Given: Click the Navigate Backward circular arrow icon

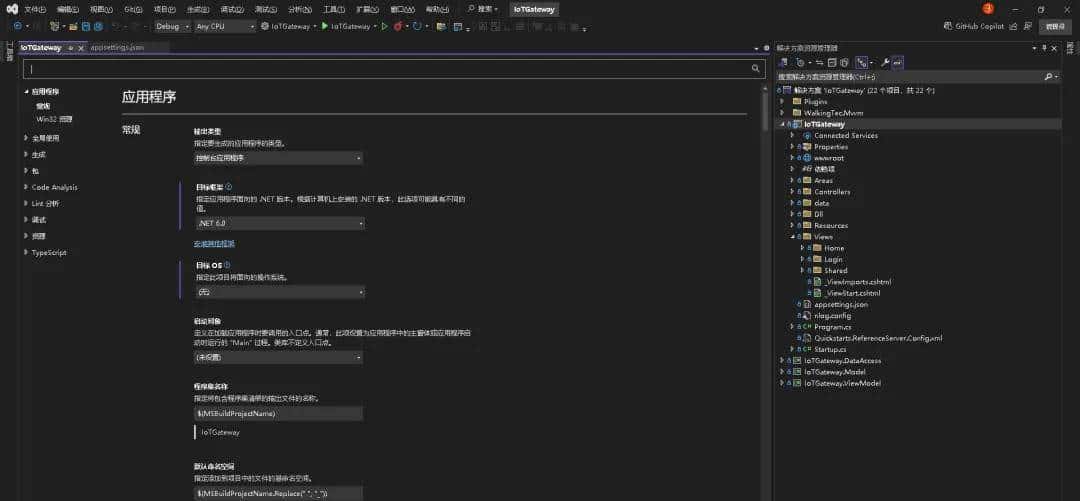Looking at the screenshot, I should coord(17,26).
